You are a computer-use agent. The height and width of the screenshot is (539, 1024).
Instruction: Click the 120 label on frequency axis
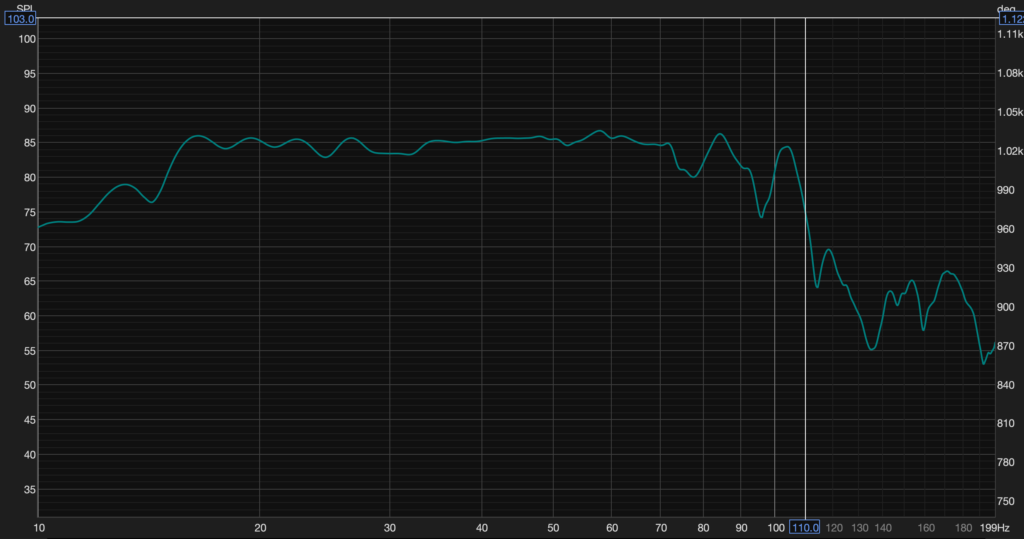(834, 528)
